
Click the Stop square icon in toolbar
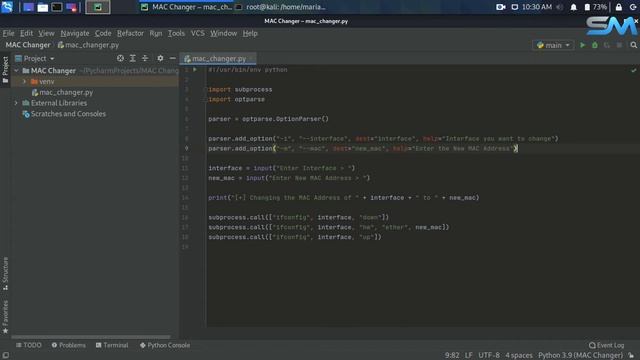tap(619, 45)
